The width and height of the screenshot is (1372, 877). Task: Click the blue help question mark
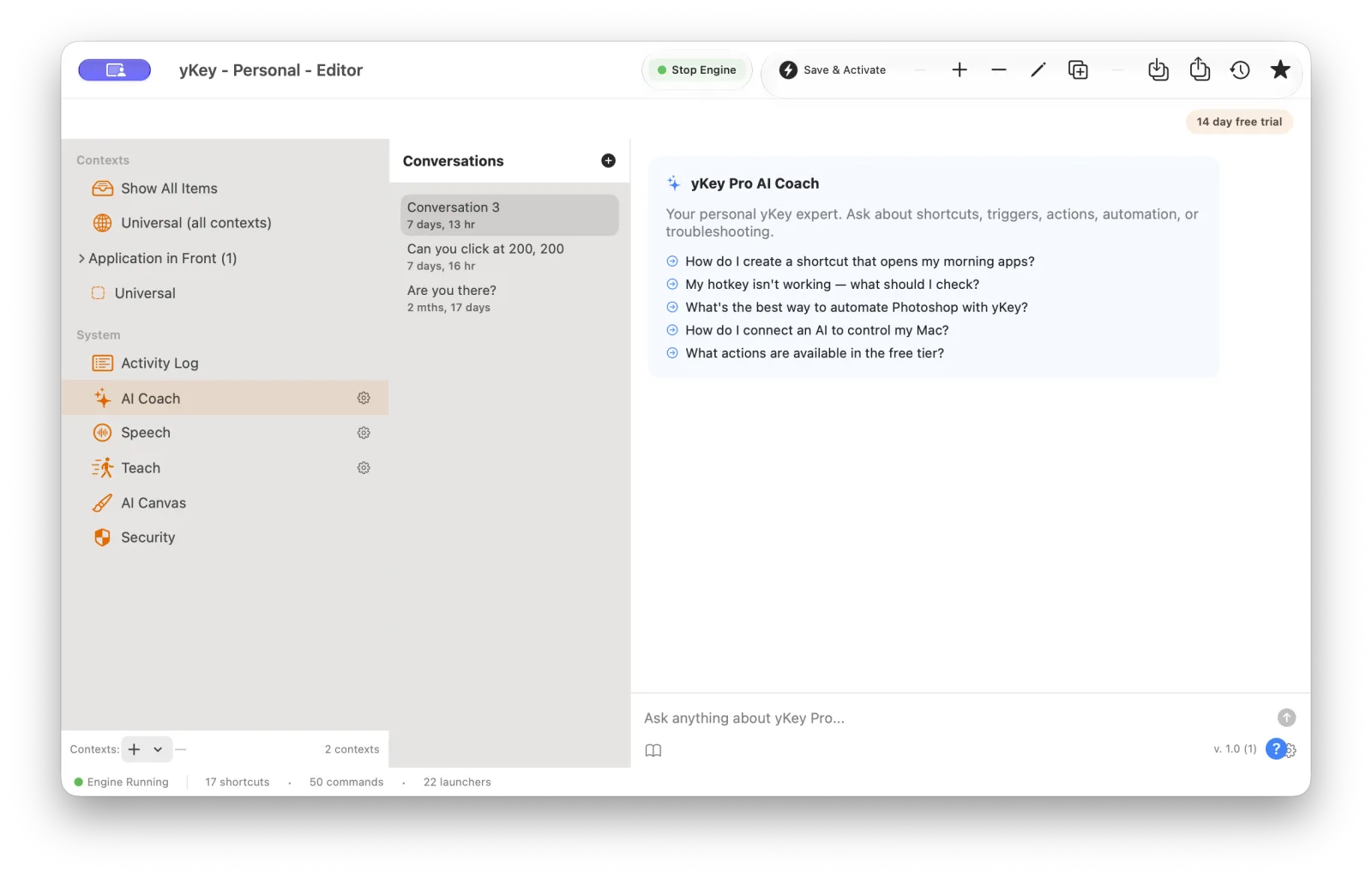(x=1275, y=748)
